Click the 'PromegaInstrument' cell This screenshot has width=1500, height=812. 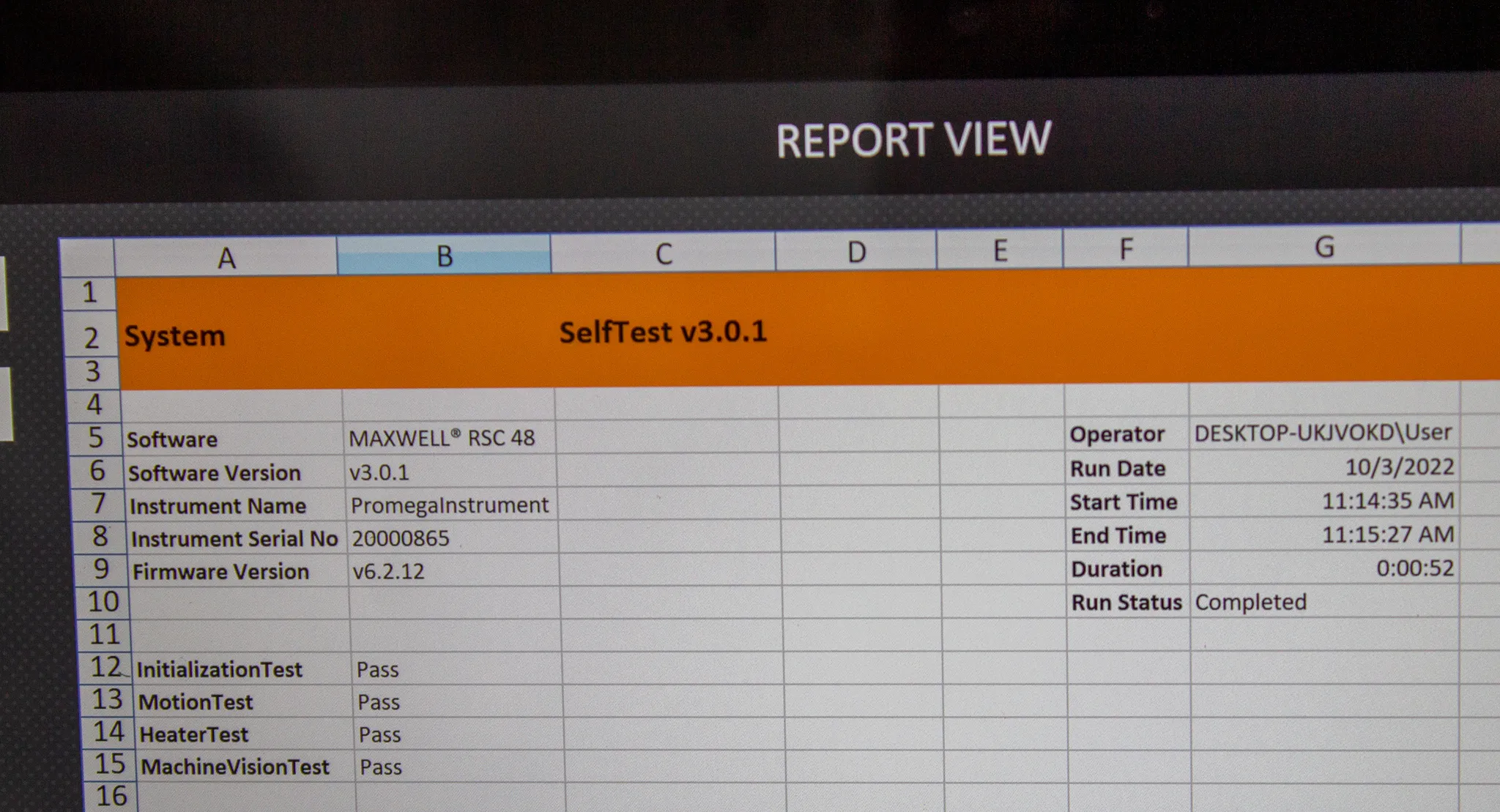coord(452,504)
